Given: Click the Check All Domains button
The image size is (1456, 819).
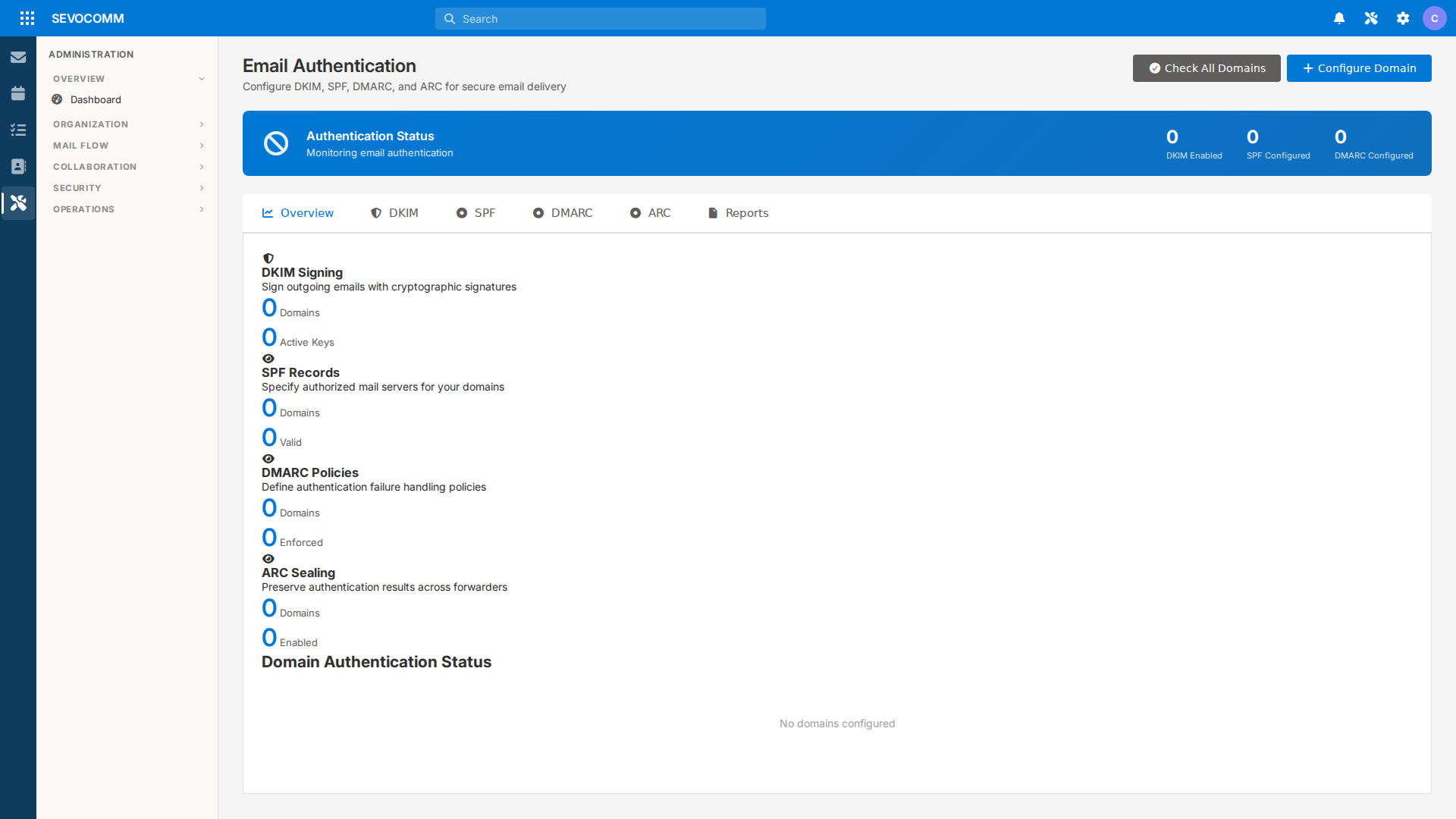Looking at the screenshot, I should (x=1207, y=67).
